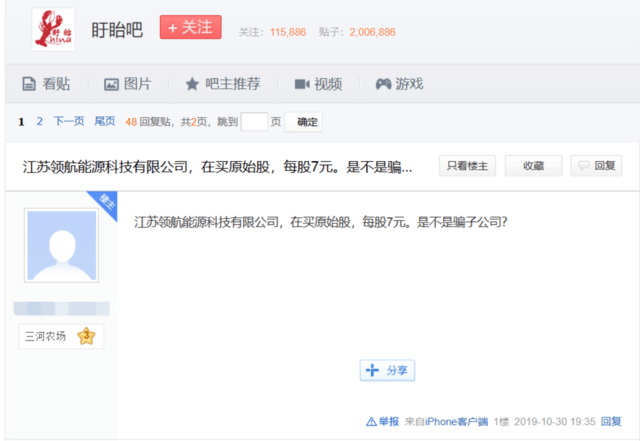Click the 三河农场 level badge
Screen dimensions: 640x441
tap(60, 336)
